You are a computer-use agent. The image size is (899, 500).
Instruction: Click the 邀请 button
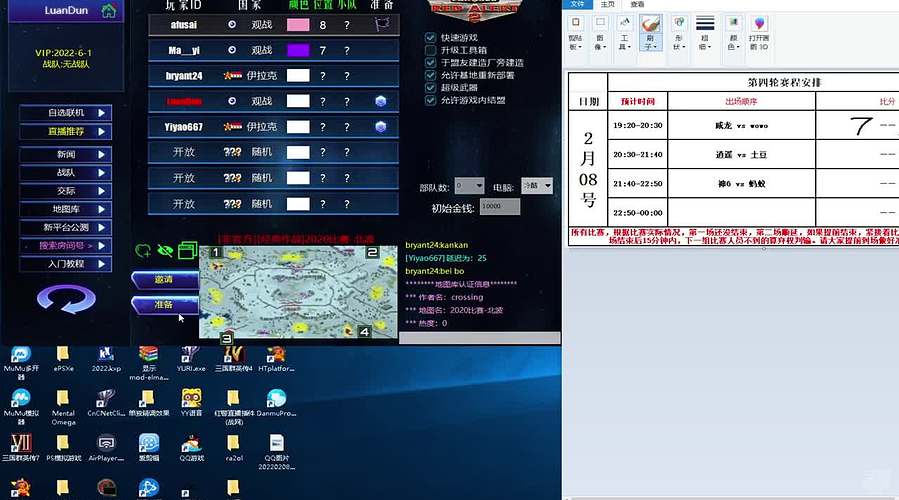pos(164,279)
